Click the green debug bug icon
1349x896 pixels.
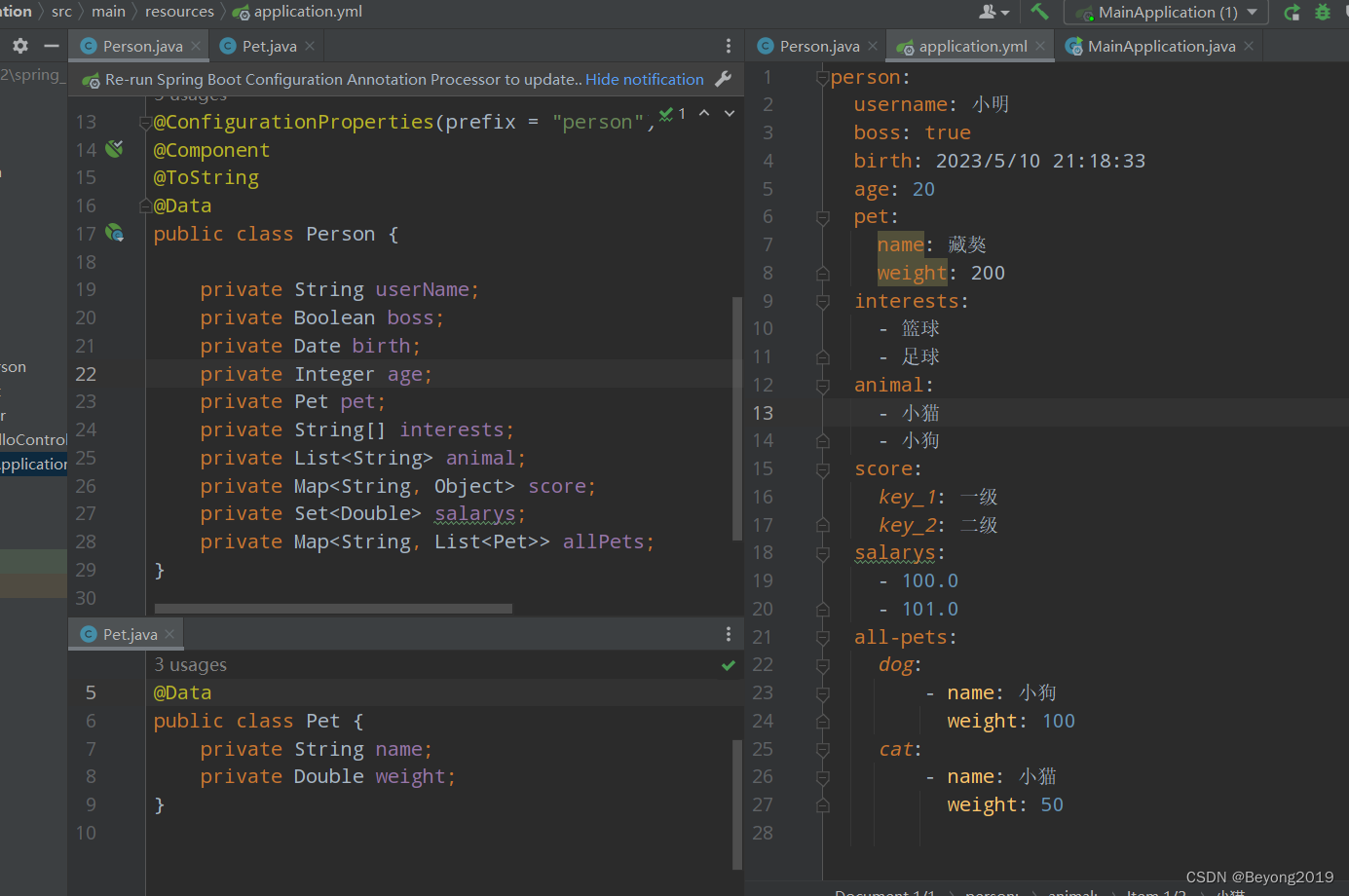1323,13
